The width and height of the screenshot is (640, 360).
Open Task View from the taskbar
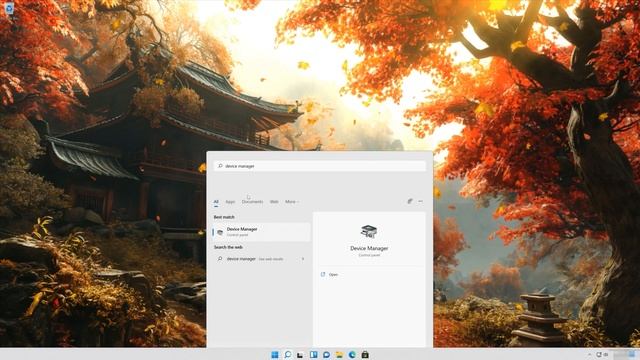(300, 354)
